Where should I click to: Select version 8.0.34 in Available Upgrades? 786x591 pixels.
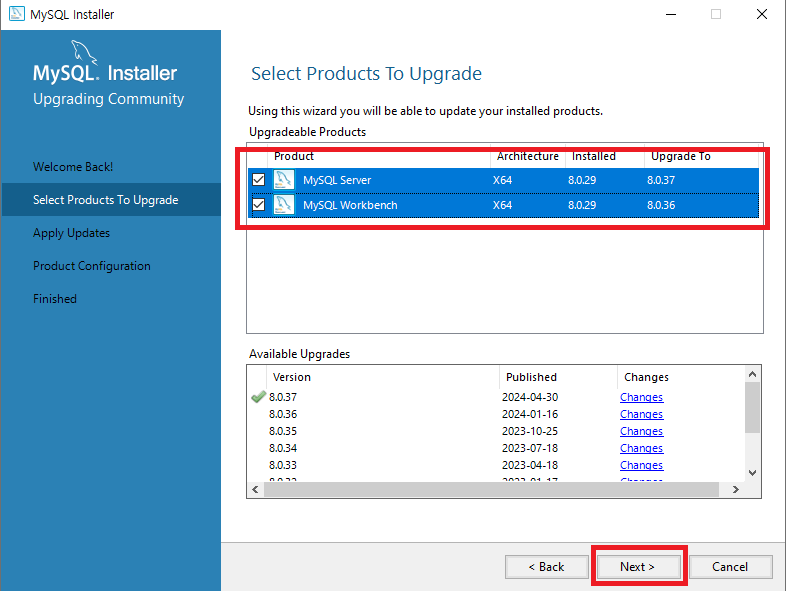point(283,448)
